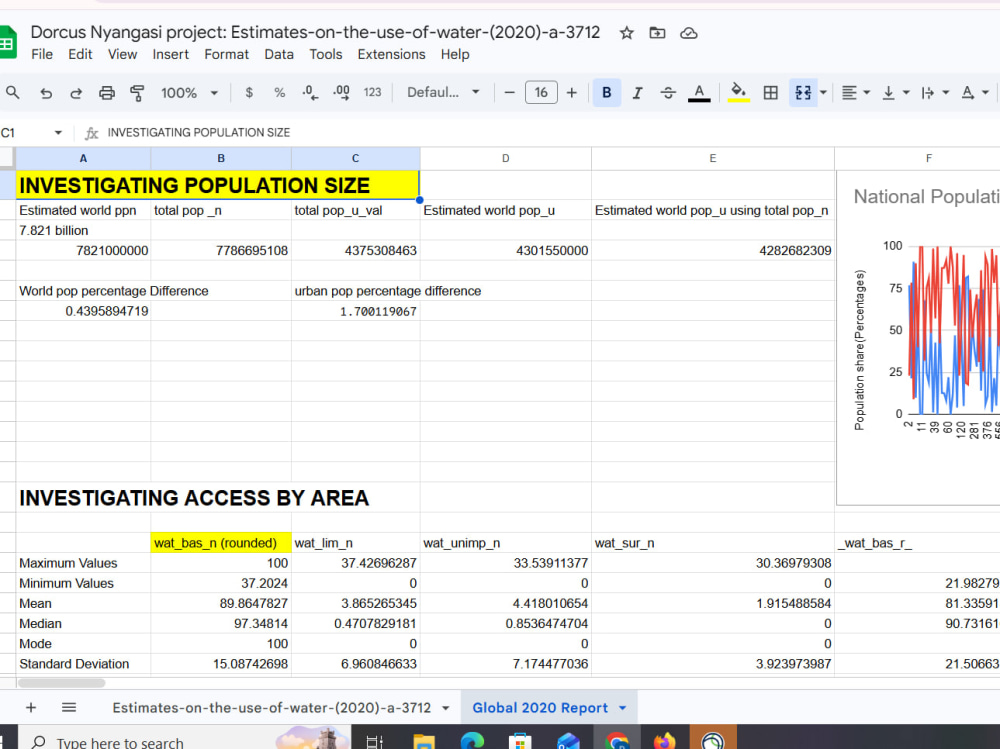The image size is (1000, 749).
Task: Open Microsoft Edge from taskbar
Action: 473,741
